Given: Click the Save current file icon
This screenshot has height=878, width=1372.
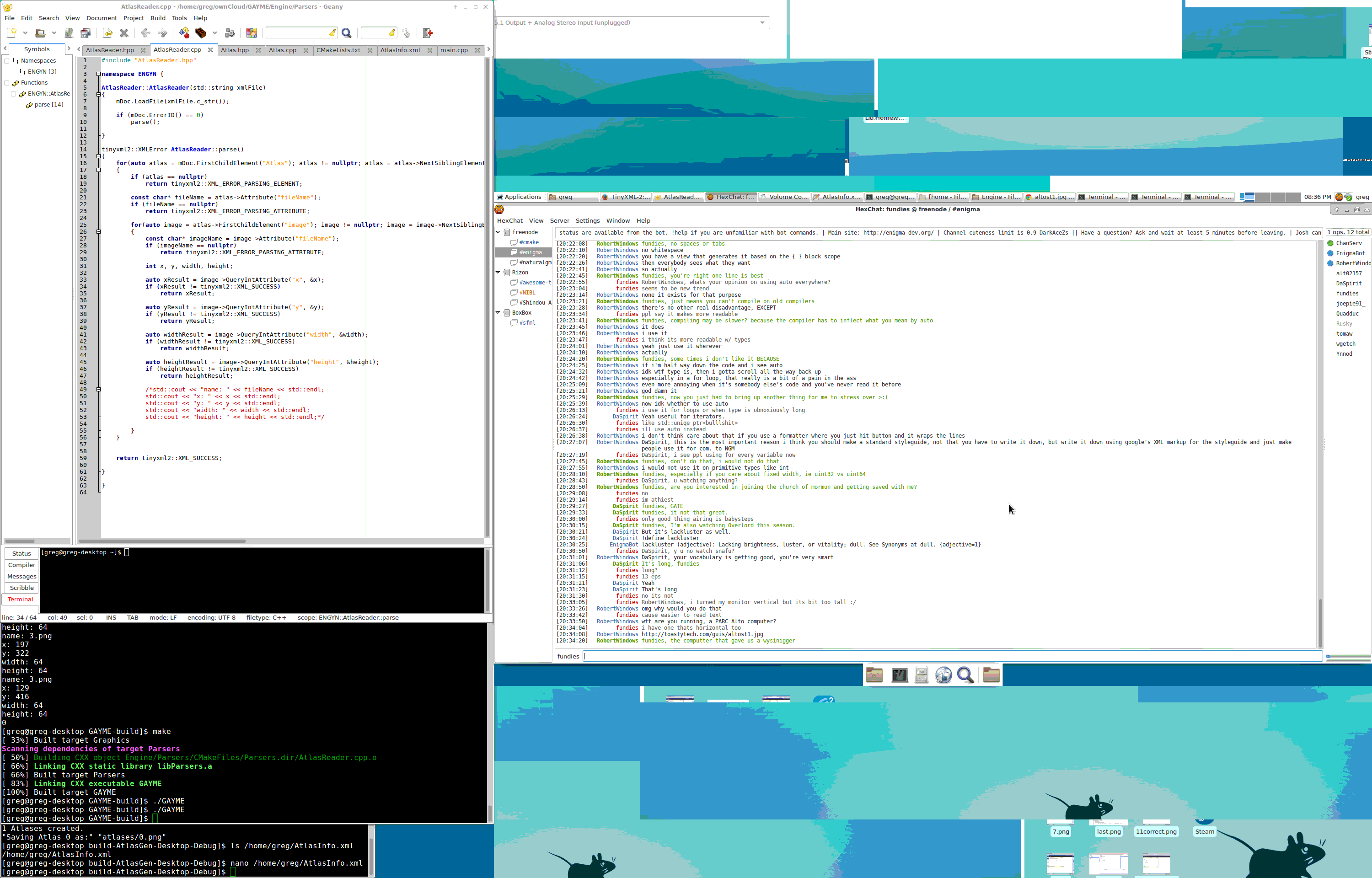Looking at the screenshot, I should [69, 33].
